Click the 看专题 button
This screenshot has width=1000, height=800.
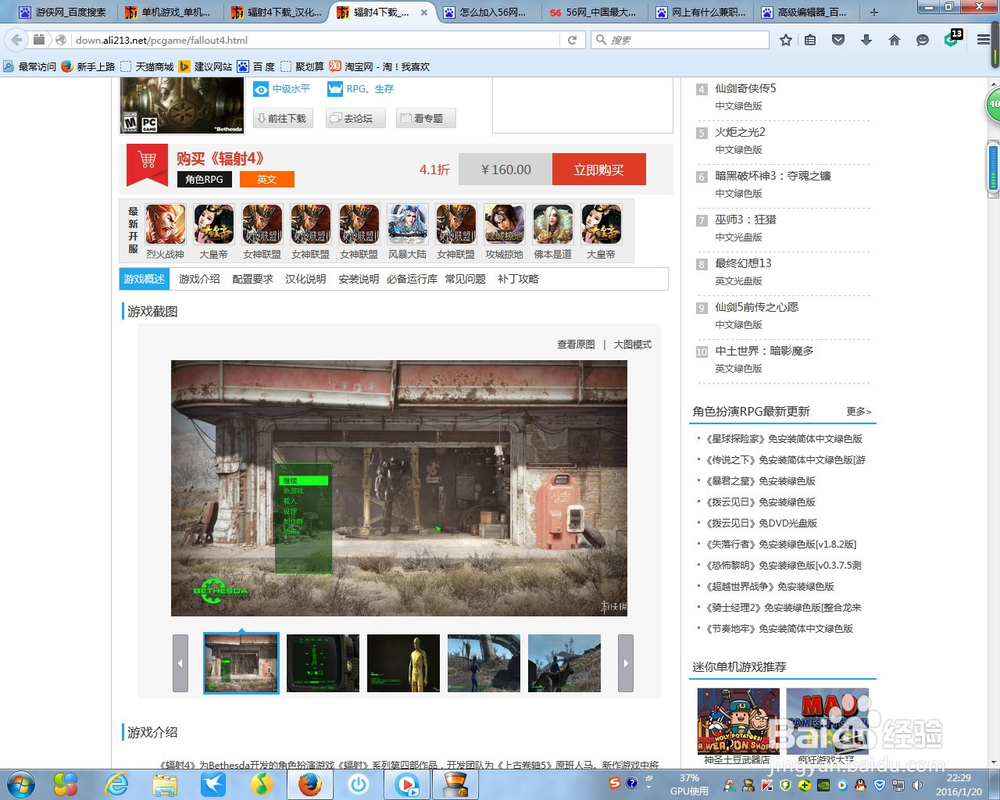click(425, 118)
